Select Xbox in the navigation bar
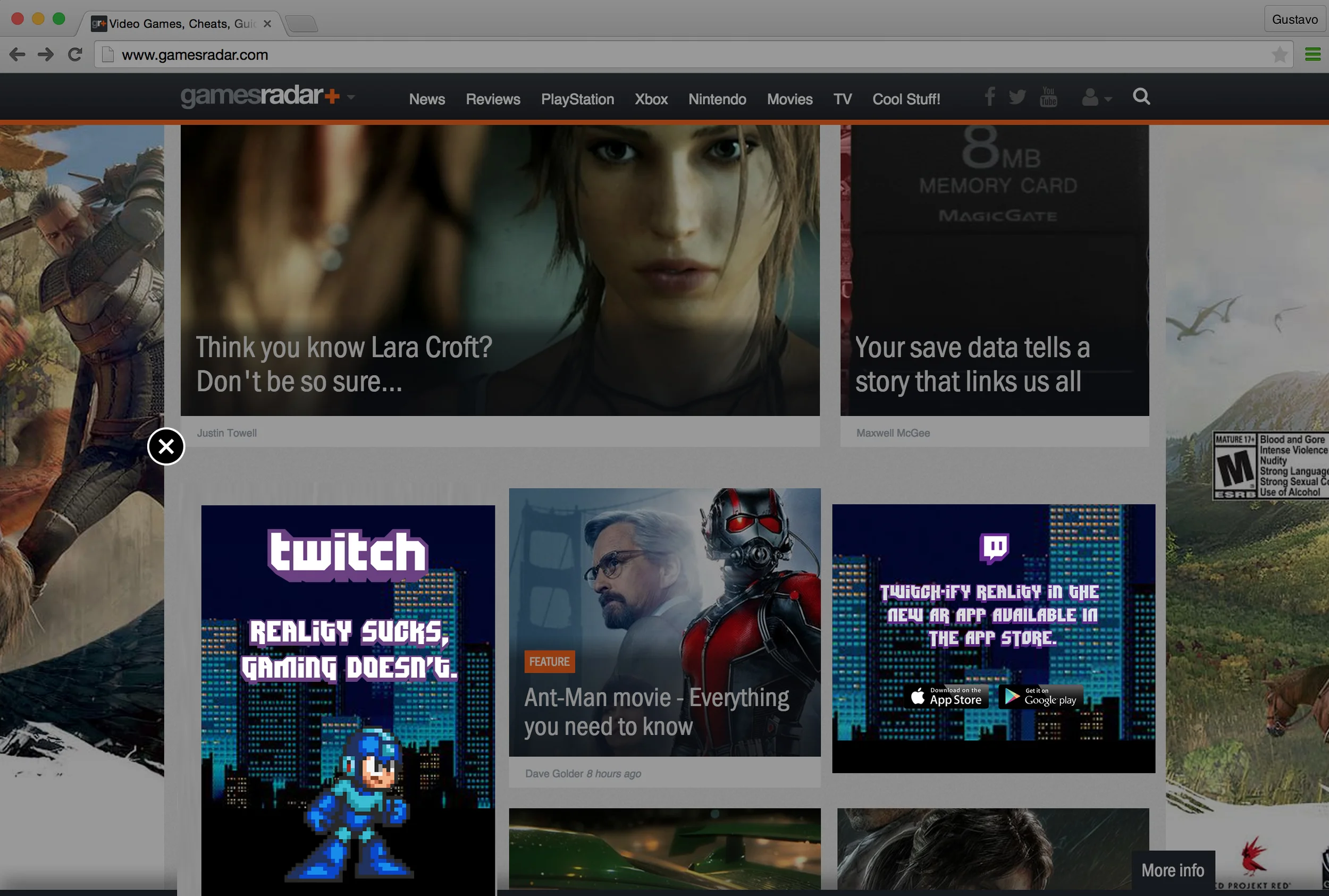 [x=651, y=99]
